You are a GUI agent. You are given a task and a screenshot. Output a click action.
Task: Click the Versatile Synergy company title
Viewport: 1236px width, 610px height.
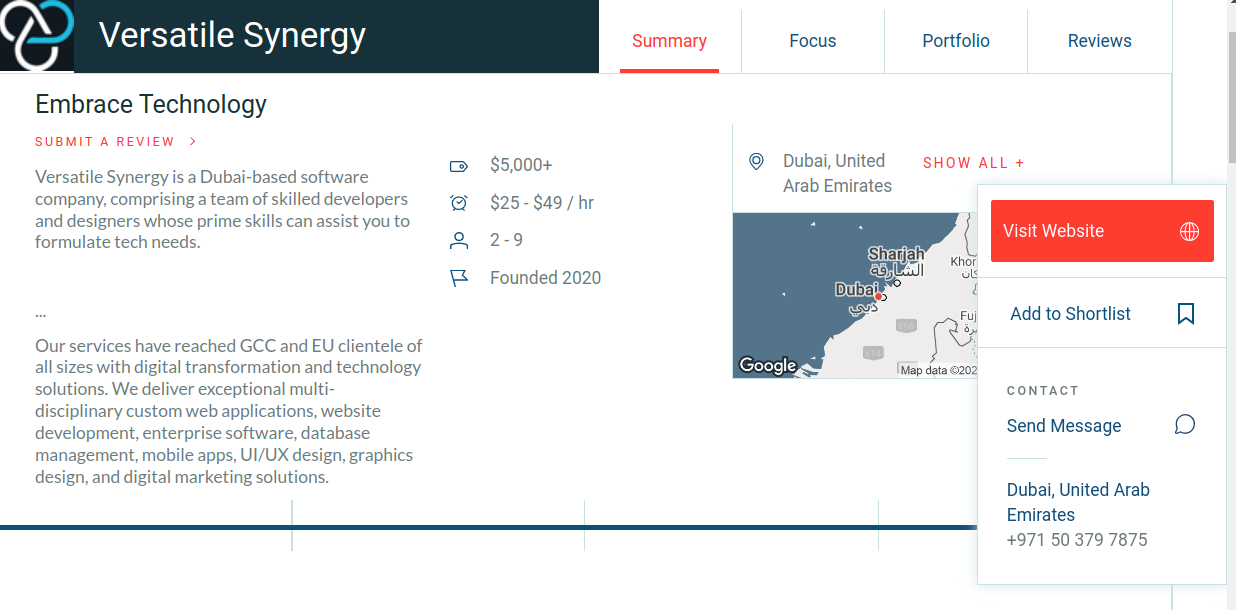click(232, 36)
